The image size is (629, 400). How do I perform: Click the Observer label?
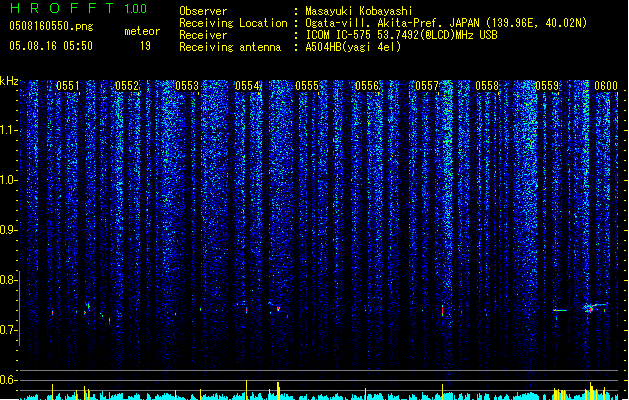pos(203,11)
